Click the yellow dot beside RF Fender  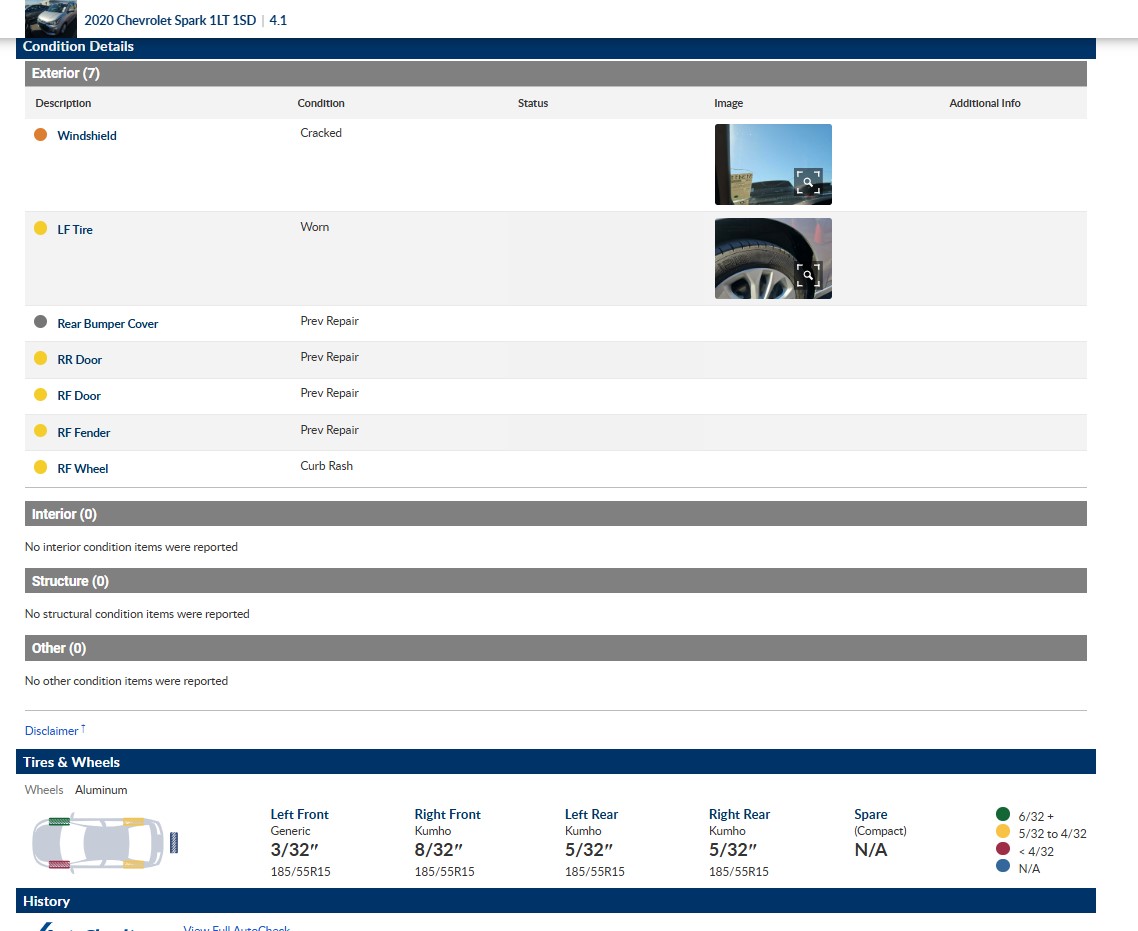(x=41, y=430)
